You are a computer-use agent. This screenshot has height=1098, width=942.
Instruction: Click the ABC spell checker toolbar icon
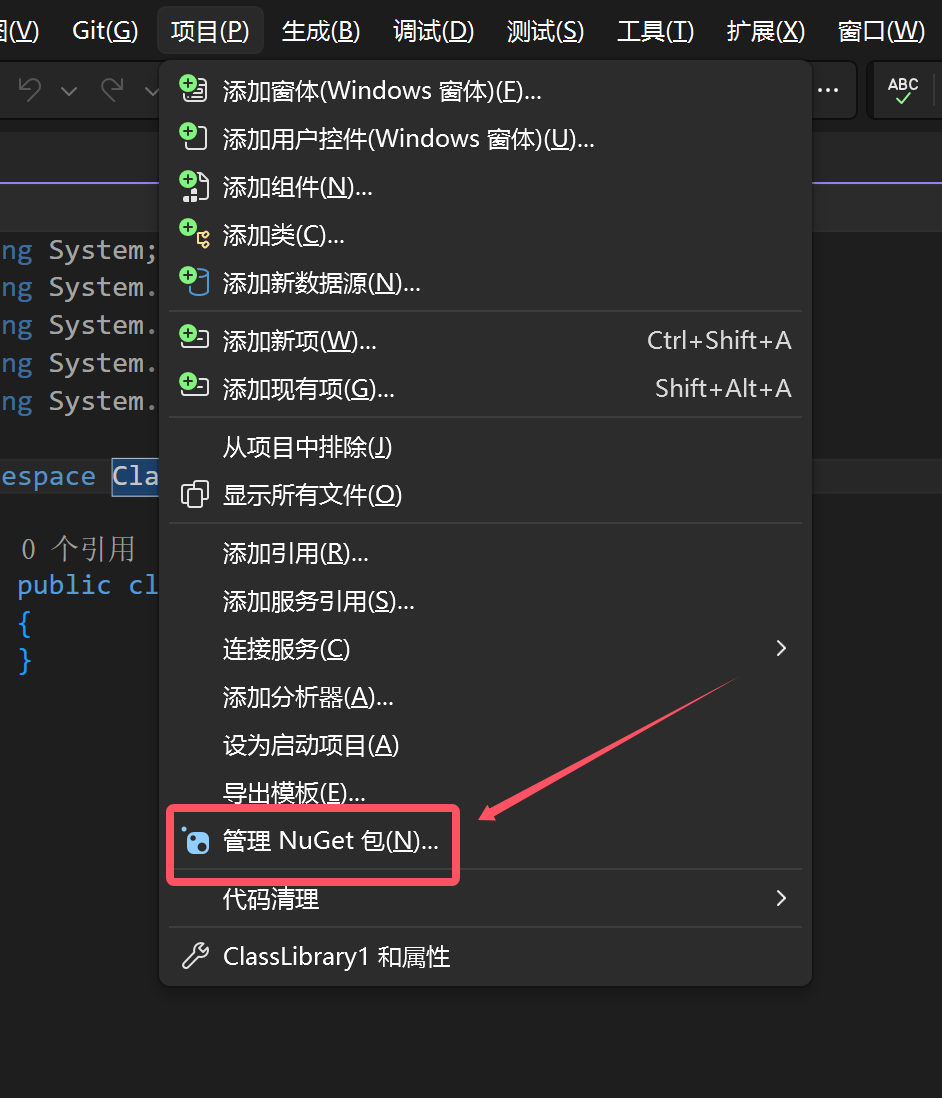tap(902, 90)
